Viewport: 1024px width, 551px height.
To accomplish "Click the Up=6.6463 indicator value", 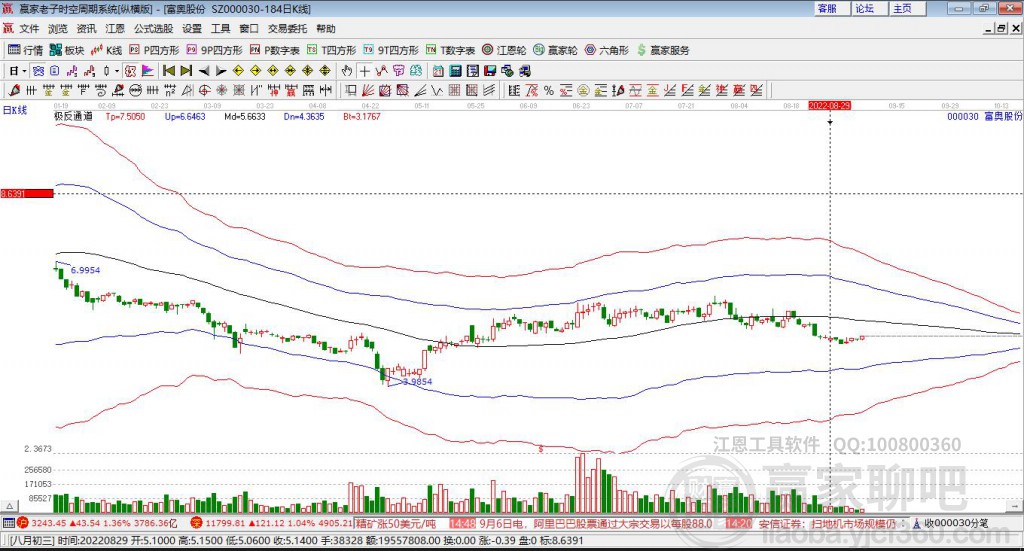I will coord(185,116).
